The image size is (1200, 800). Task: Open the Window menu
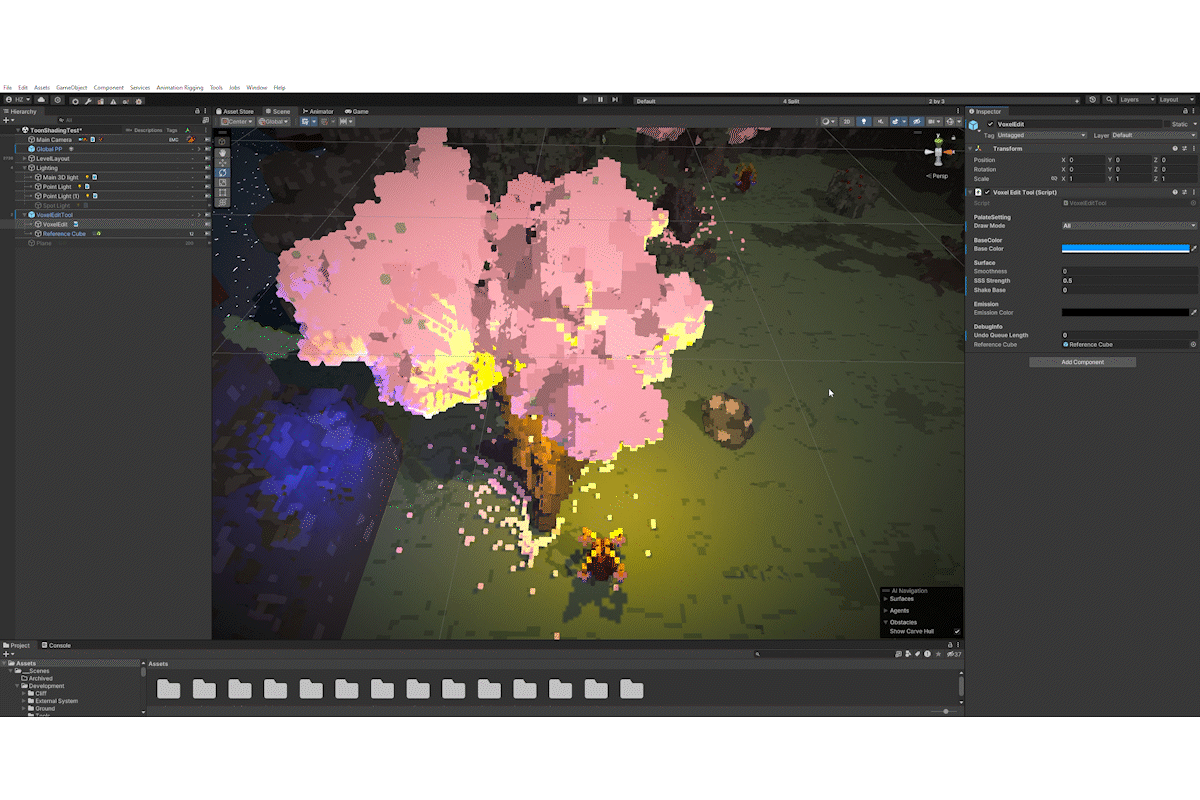(x=256, y=88)
